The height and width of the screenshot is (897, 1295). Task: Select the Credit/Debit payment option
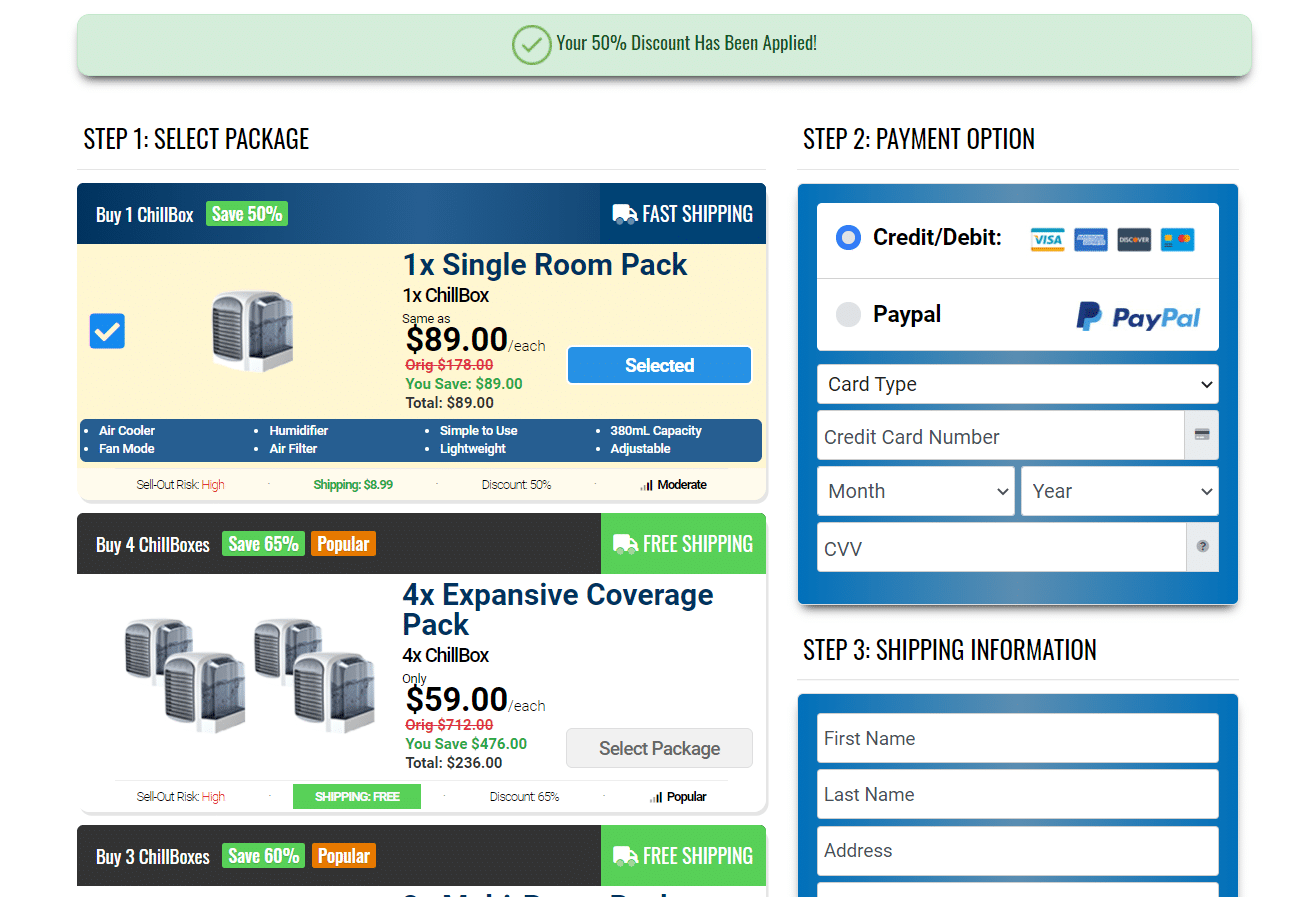(848, 238)
